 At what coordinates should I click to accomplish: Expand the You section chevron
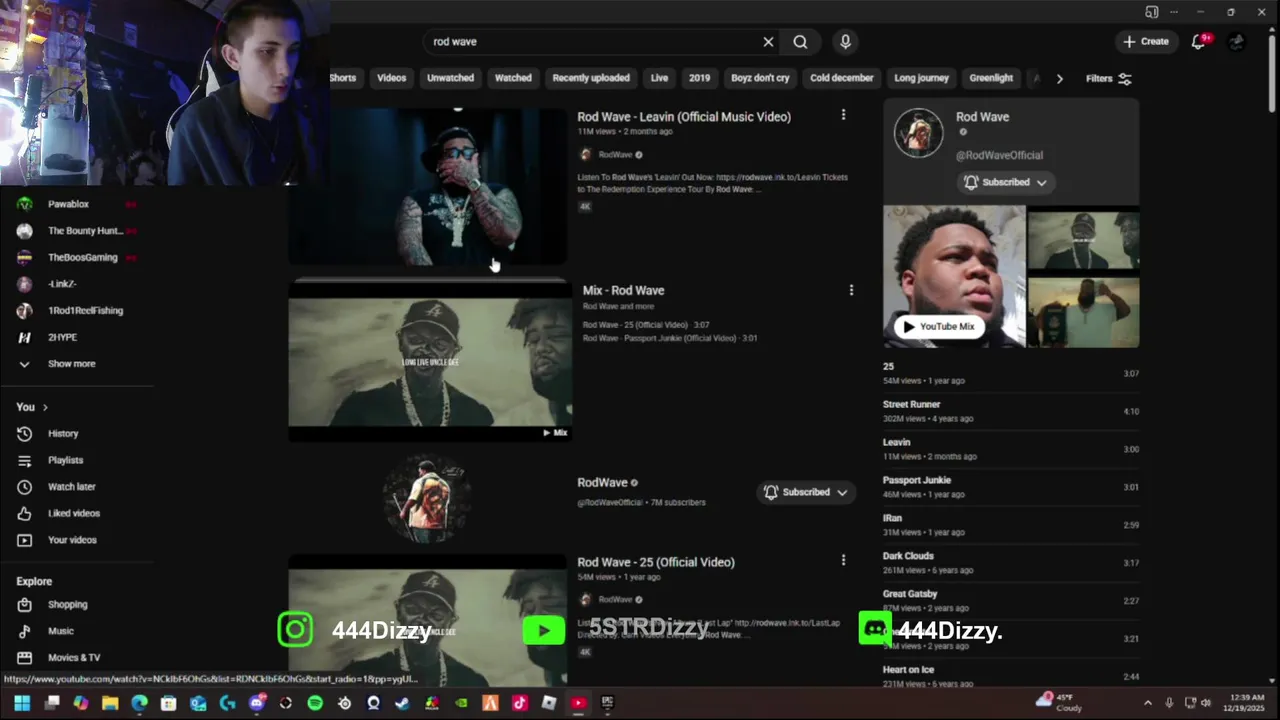click(45, 408)
